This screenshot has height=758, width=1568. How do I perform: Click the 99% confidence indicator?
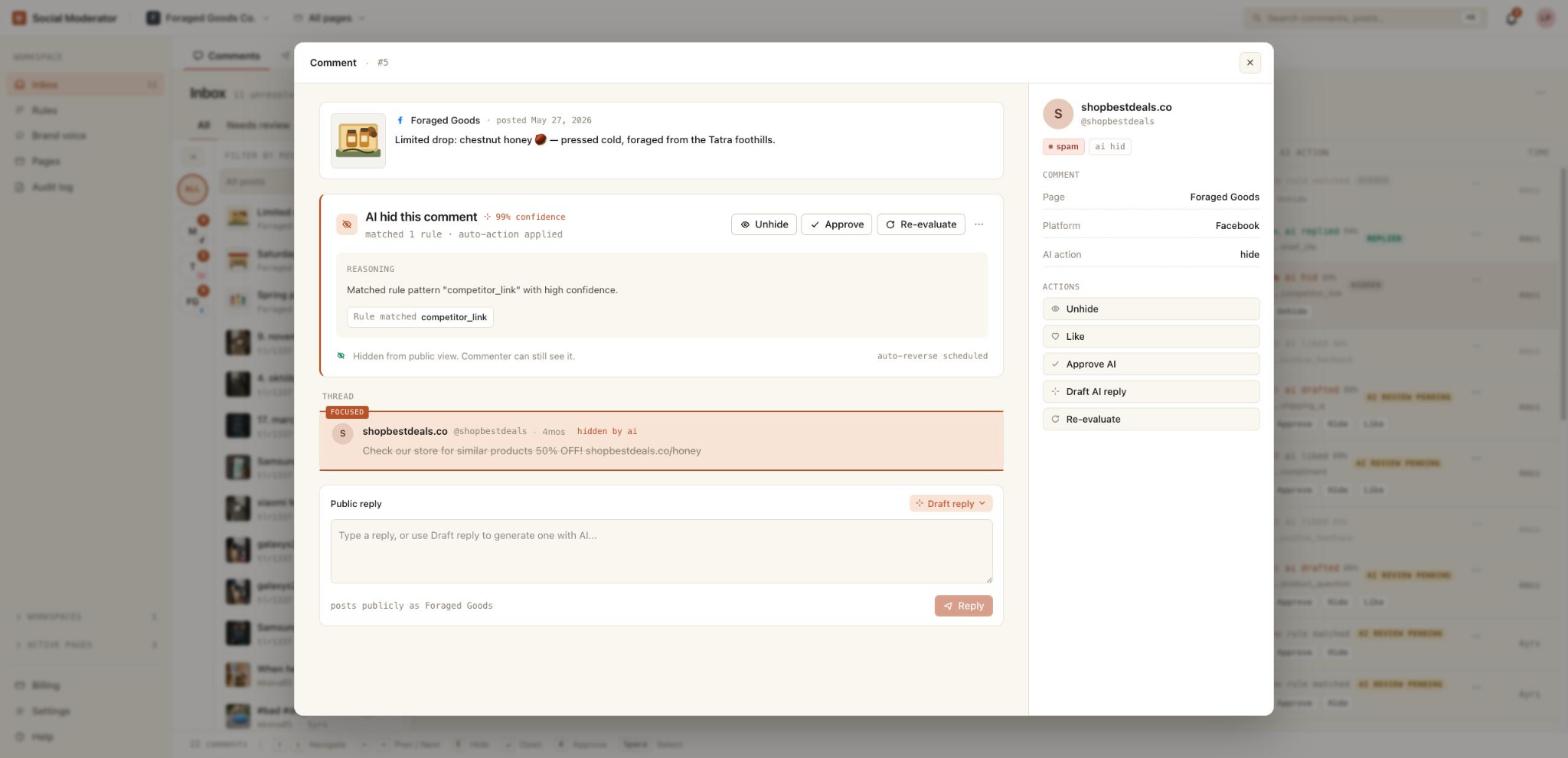pos(525,217)
